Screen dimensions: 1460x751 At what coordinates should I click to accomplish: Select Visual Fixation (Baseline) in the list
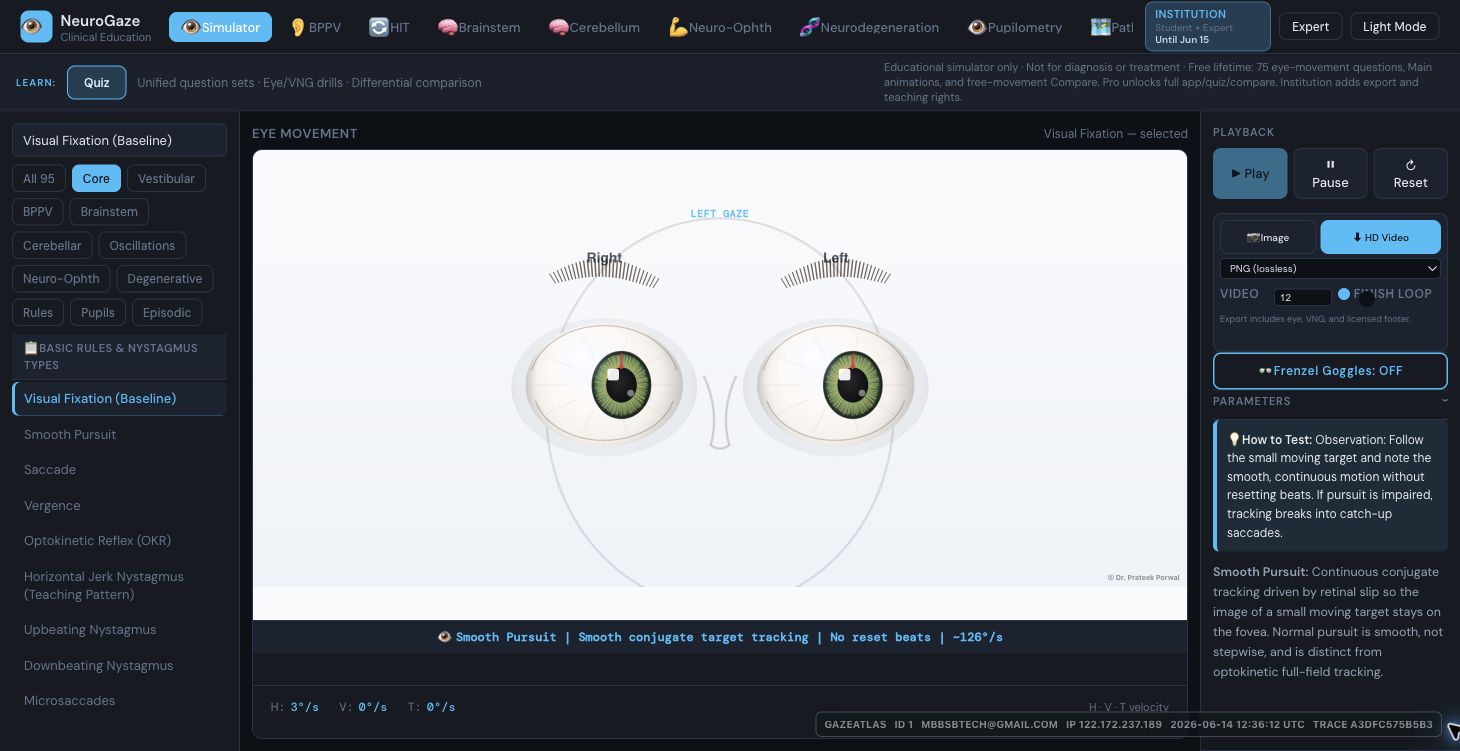coord(119,398)
